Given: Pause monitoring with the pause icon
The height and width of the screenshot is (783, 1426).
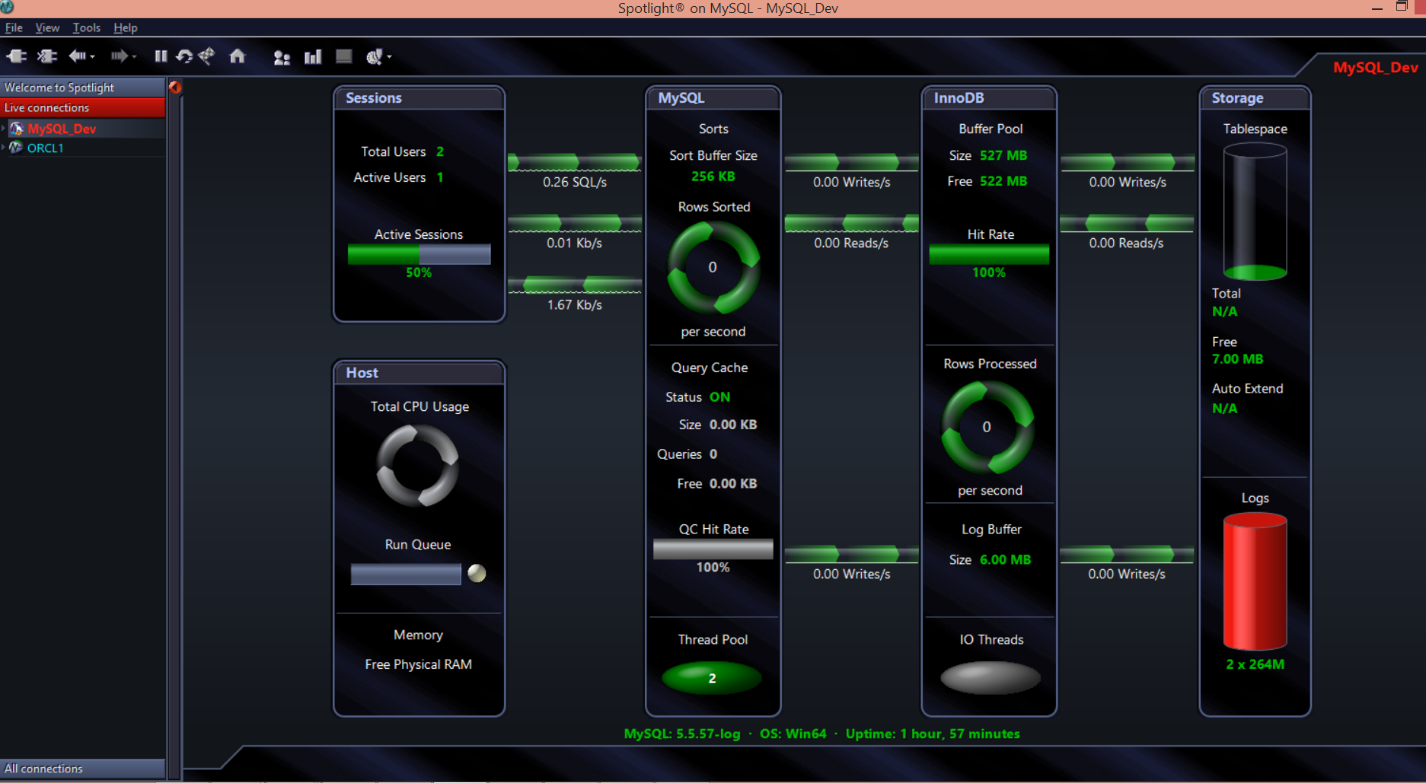Looking at the screenshot, I should pyautogui.click(x=160, y=57).
